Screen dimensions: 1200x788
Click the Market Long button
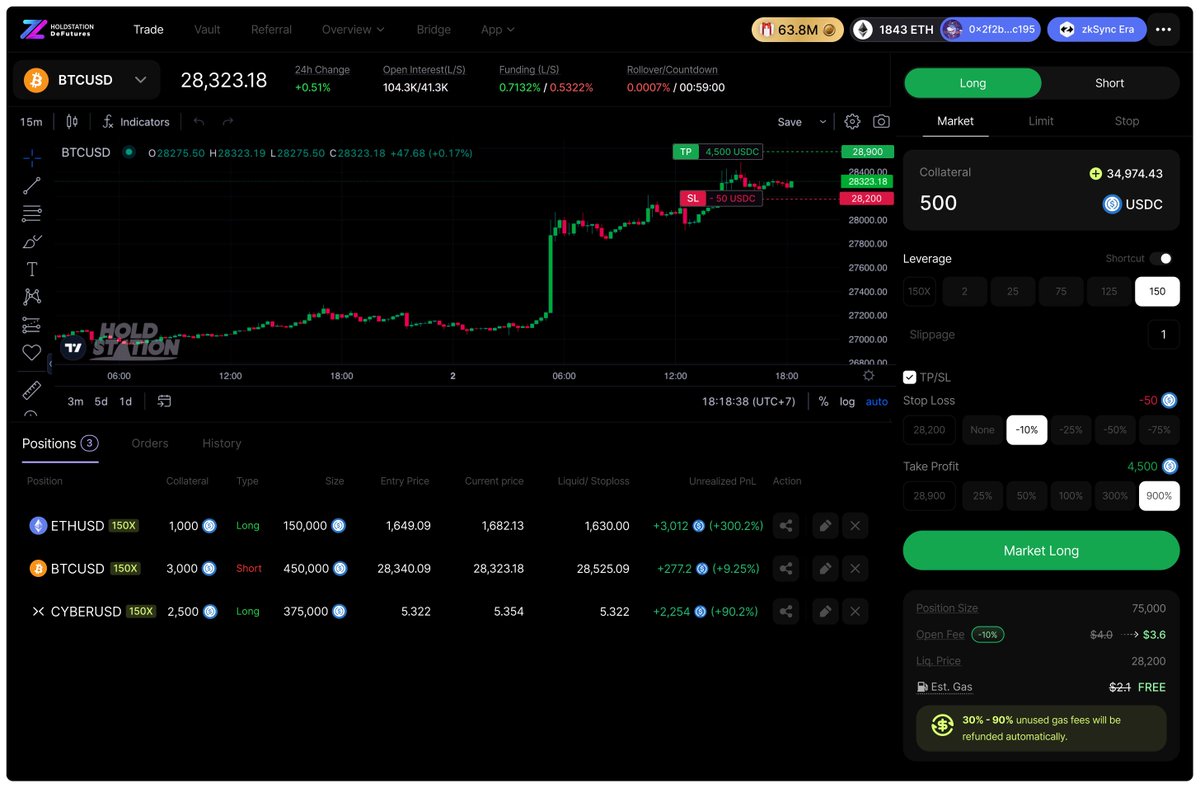(1040, 550)
